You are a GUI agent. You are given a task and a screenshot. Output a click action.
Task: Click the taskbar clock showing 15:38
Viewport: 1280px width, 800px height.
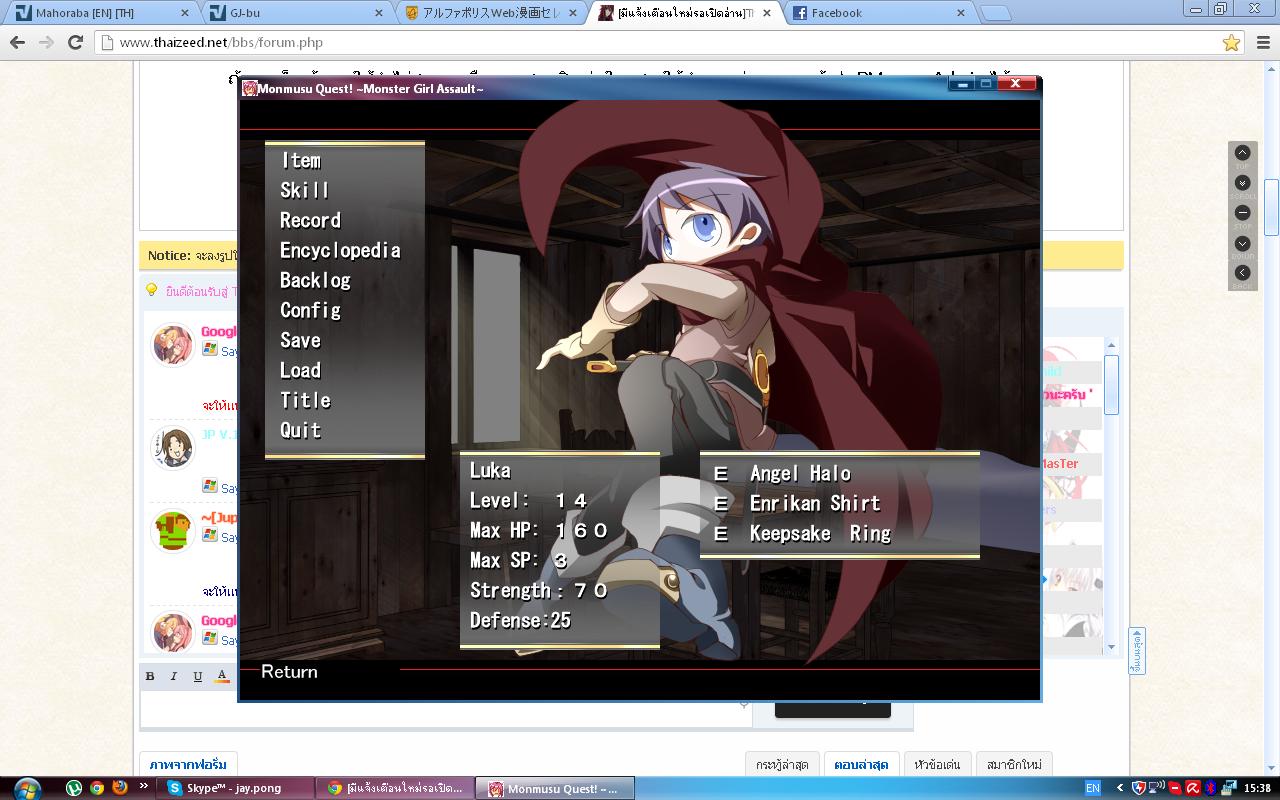click(x=1258, y=788)
